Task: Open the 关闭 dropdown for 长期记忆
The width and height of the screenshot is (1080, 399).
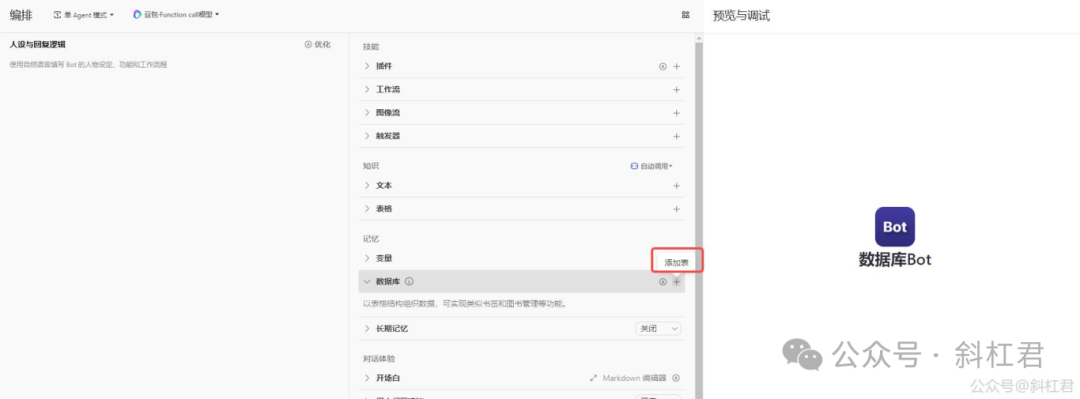Action: [x=658, y=329]
